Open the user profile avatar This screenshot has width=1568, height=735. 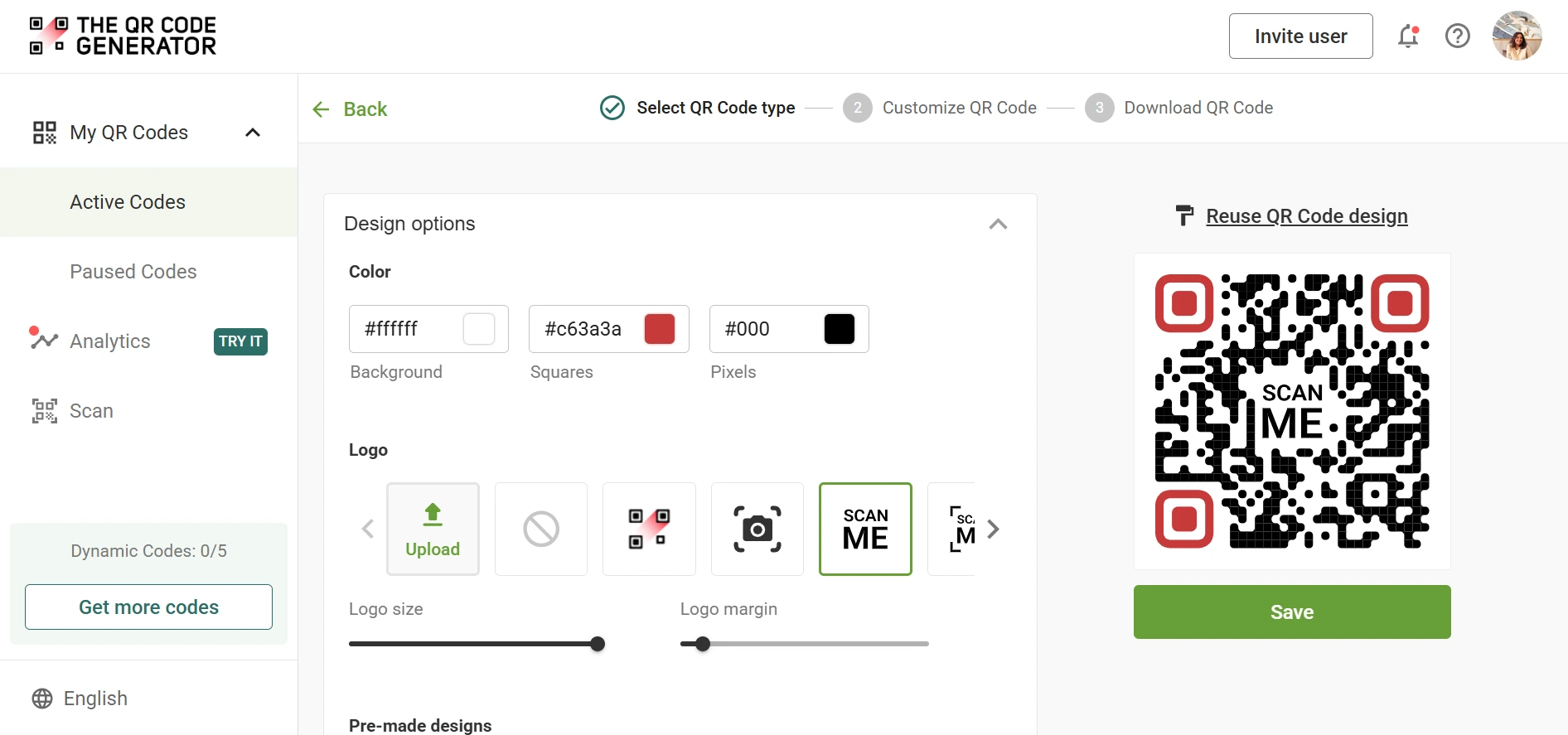pyautogui.click(x=1517, y=36)
